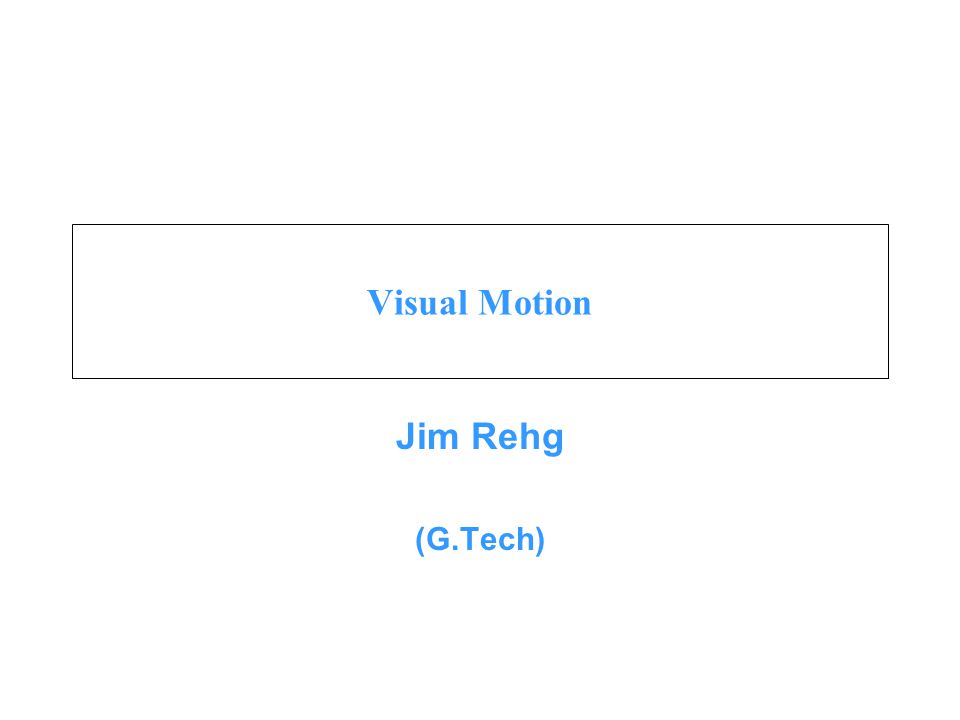Viewport: 960px width, 720px height.
Task: Click the left edge of the title box
Action: 72,301
